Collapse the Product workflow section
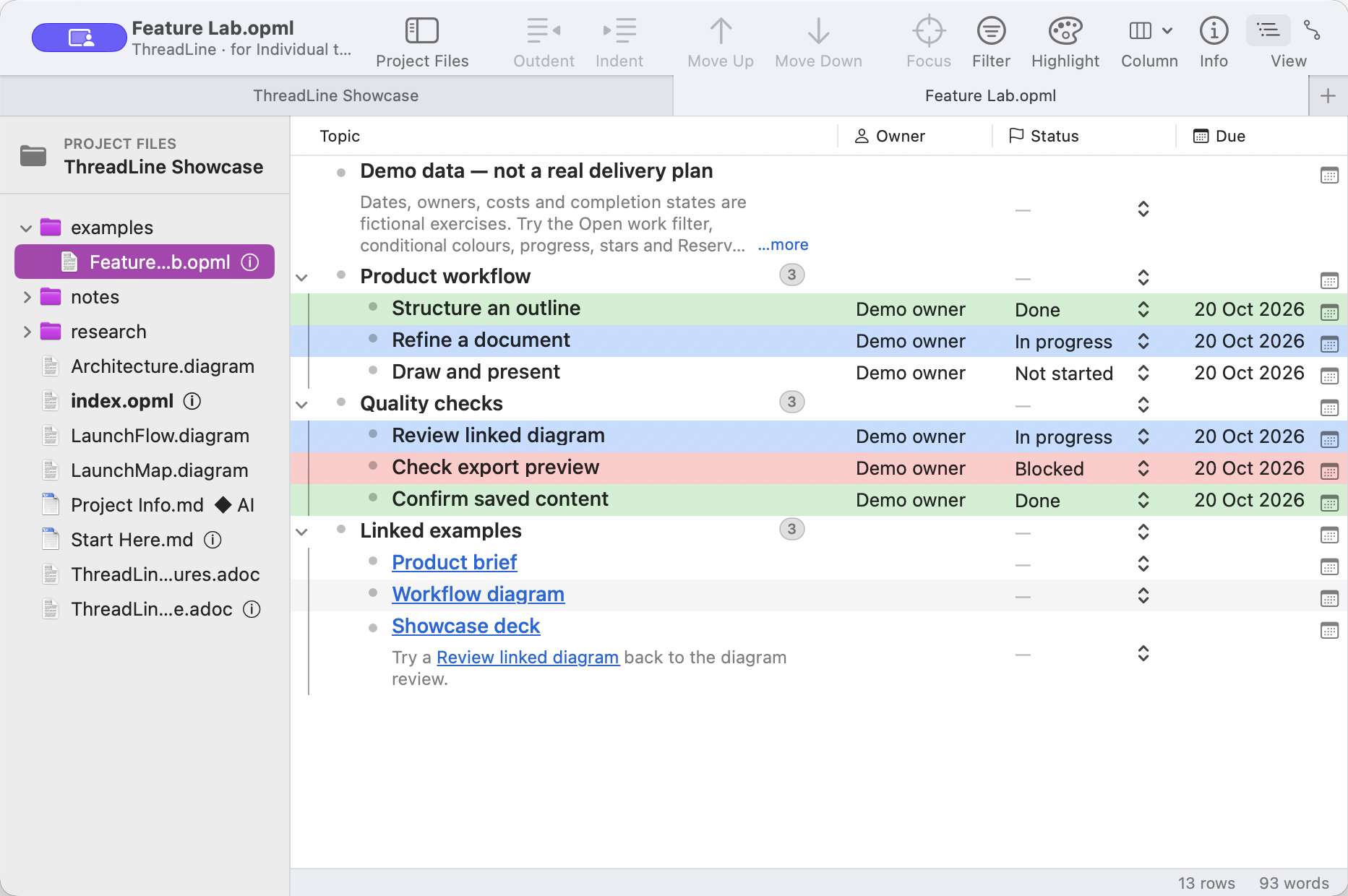 click(x=301, y=277)
